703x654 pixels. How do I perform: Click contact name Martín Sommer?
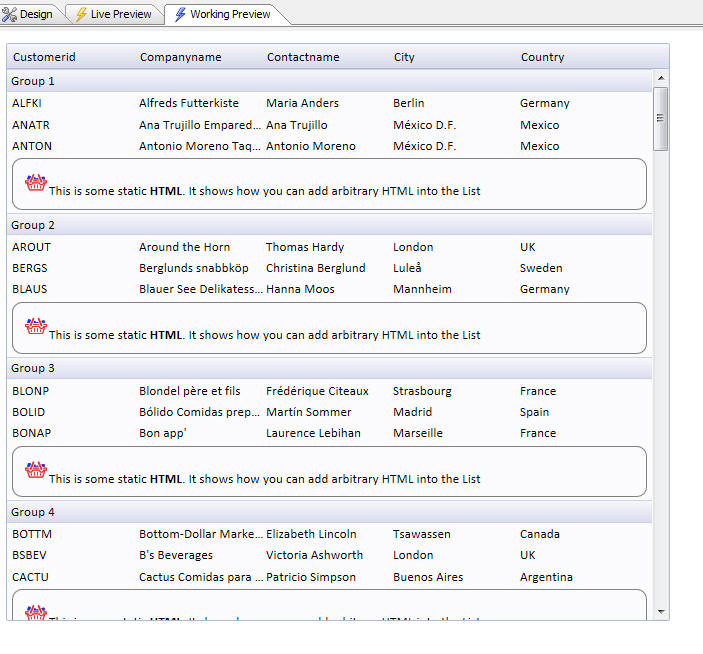(309, 412)
